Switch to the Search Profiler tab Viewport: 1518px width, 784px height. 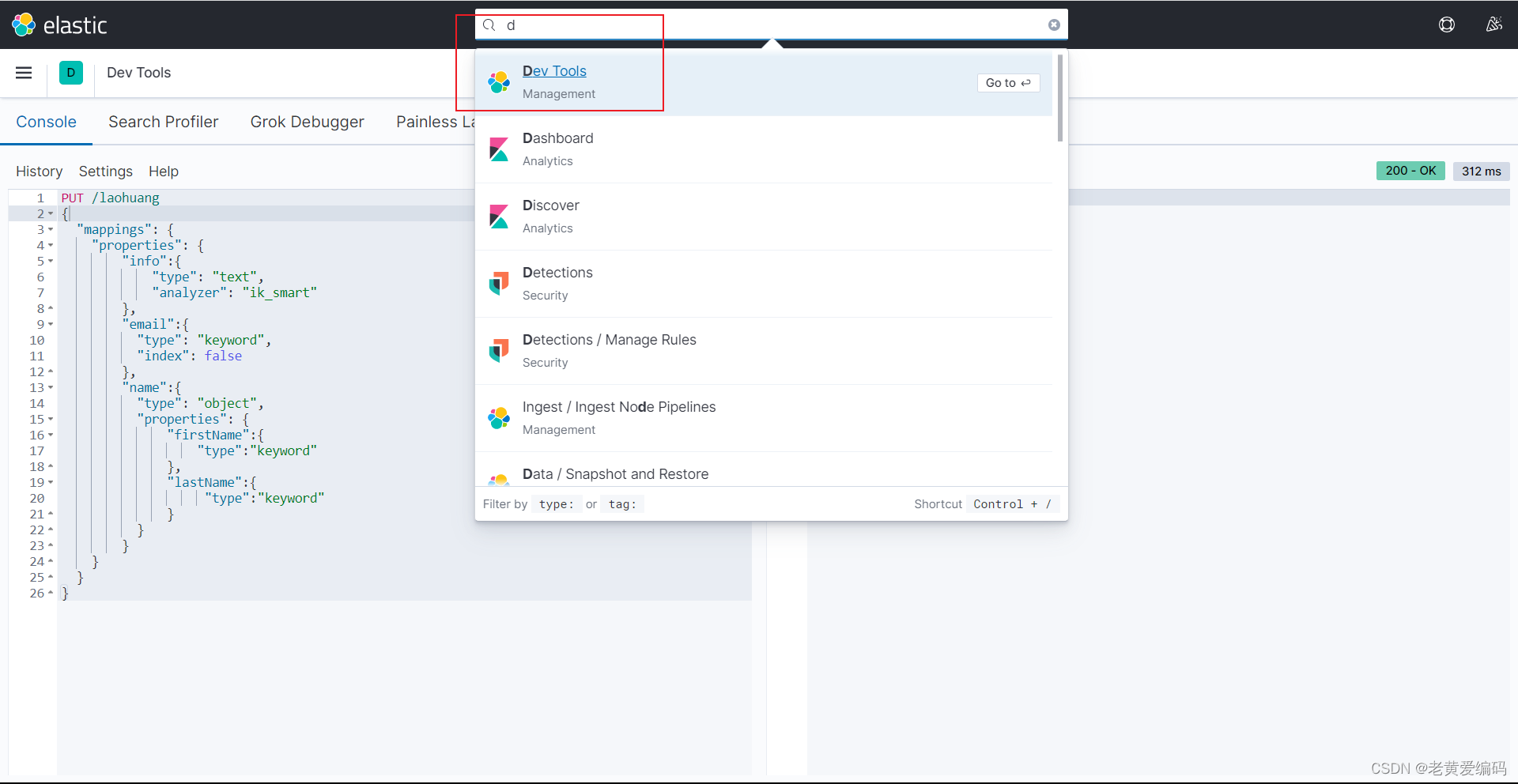(163, 122)
